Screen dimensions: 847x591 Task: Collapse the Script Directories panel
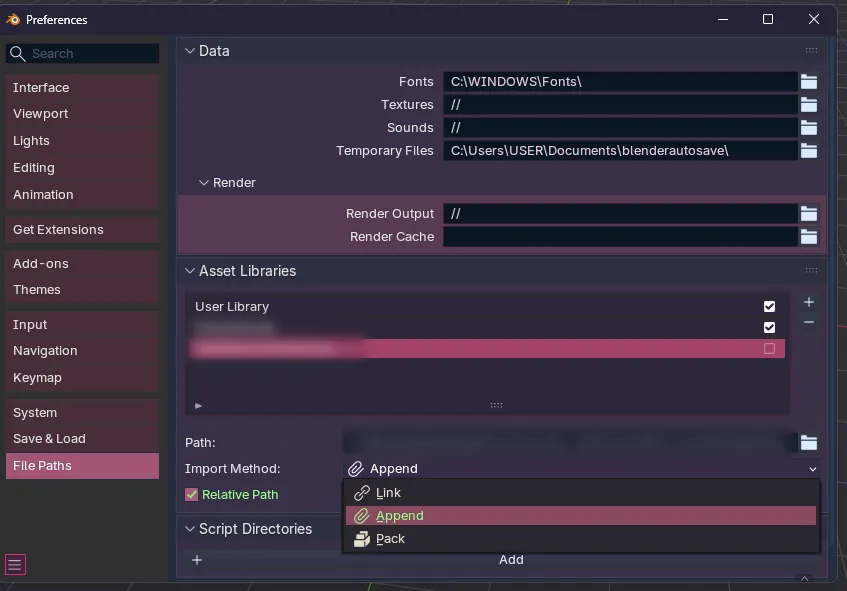click(190, 529)
